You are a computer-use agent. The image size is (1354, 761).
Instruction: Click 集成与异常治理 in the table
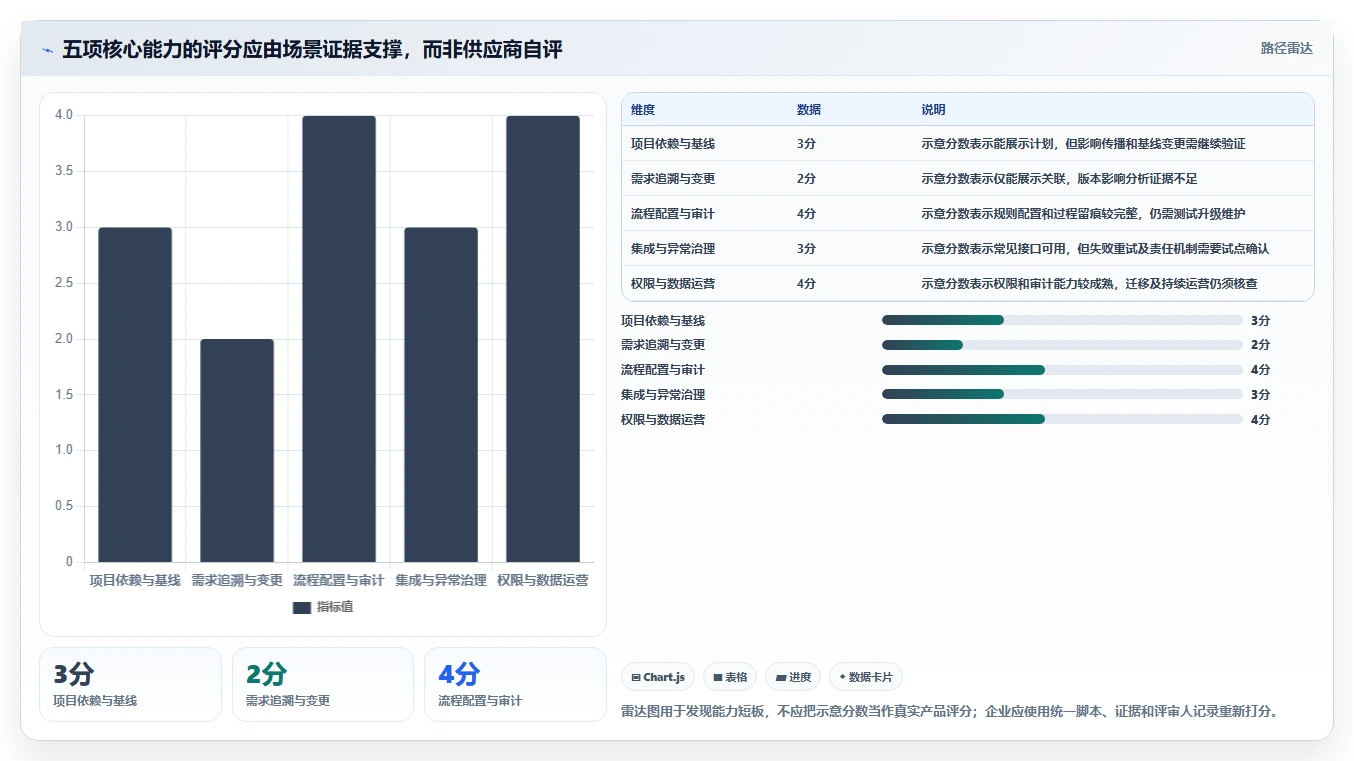pyautogui.click(x=673, y=249)
